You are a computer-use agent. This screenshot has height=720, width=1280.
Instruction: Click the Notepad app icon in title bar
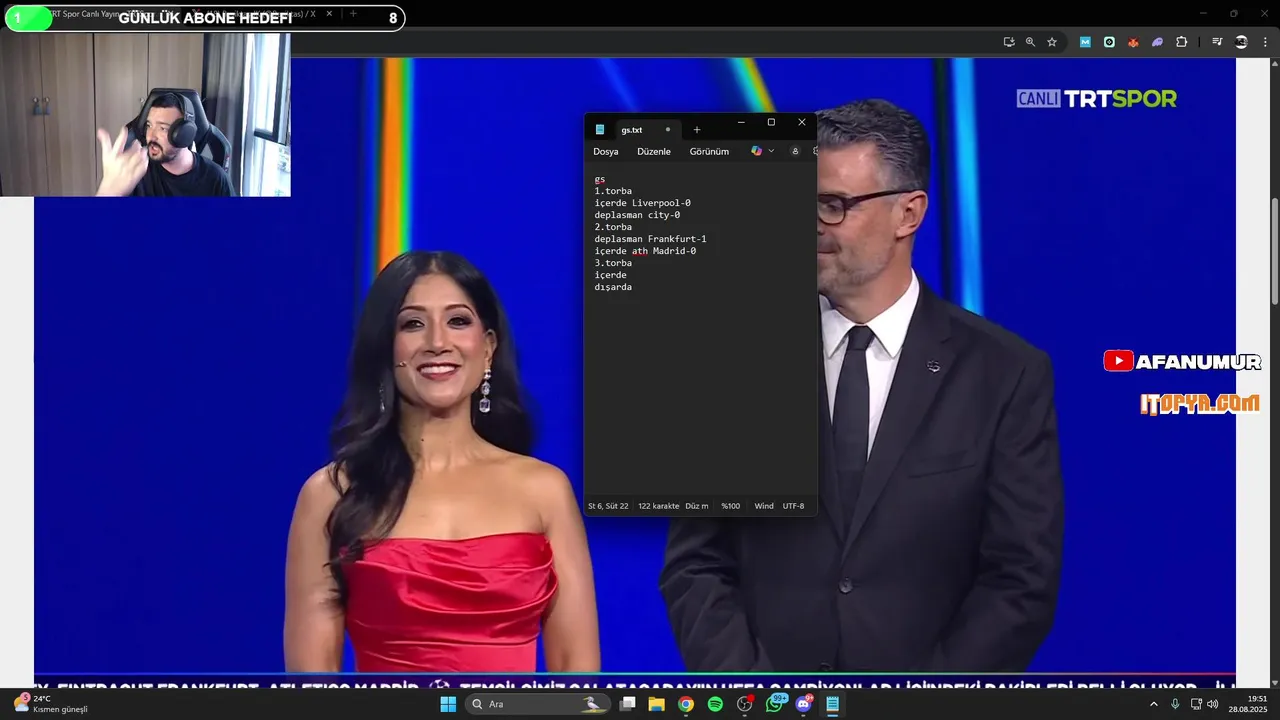(x=600, y=129)
